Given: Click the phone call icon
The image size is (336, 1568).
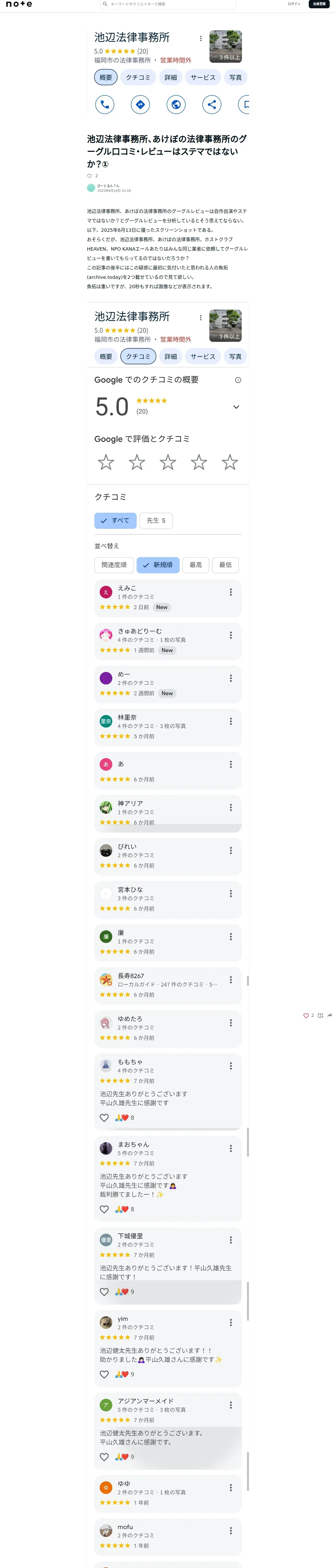Looking at the screenshot, I should (105, 105).
